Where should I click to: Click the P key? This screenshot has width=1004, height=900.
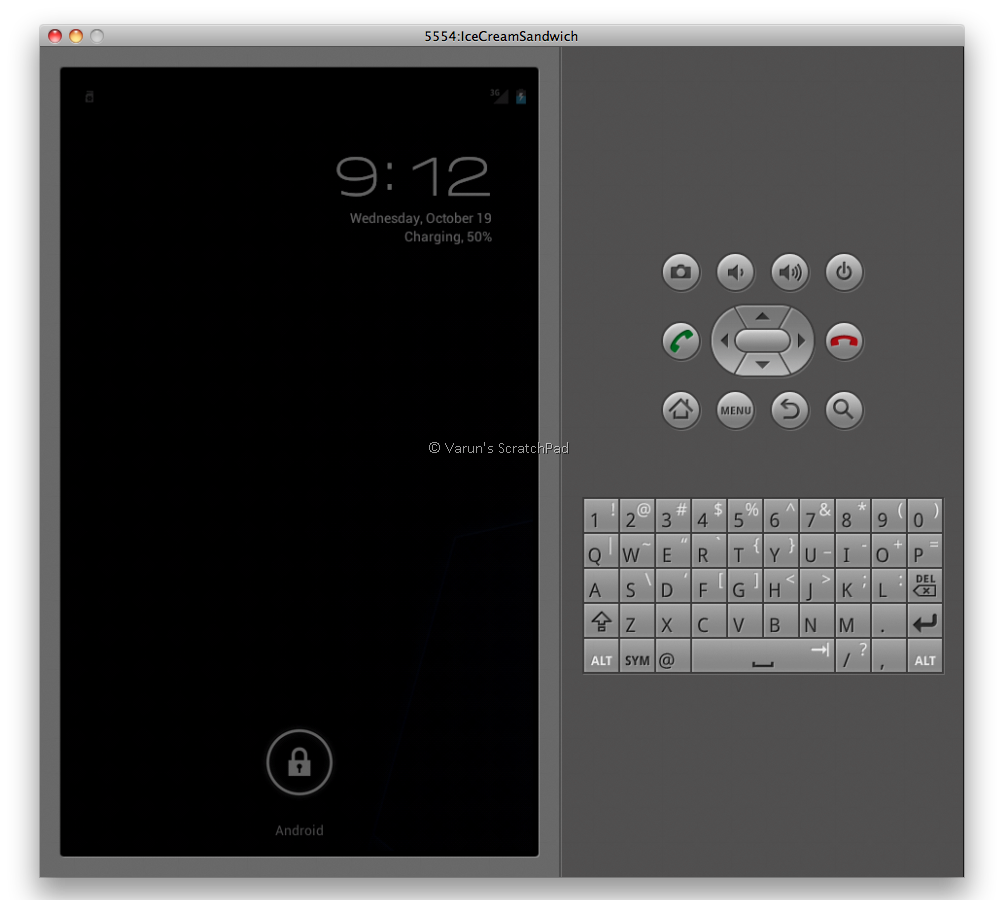[925, 551]
